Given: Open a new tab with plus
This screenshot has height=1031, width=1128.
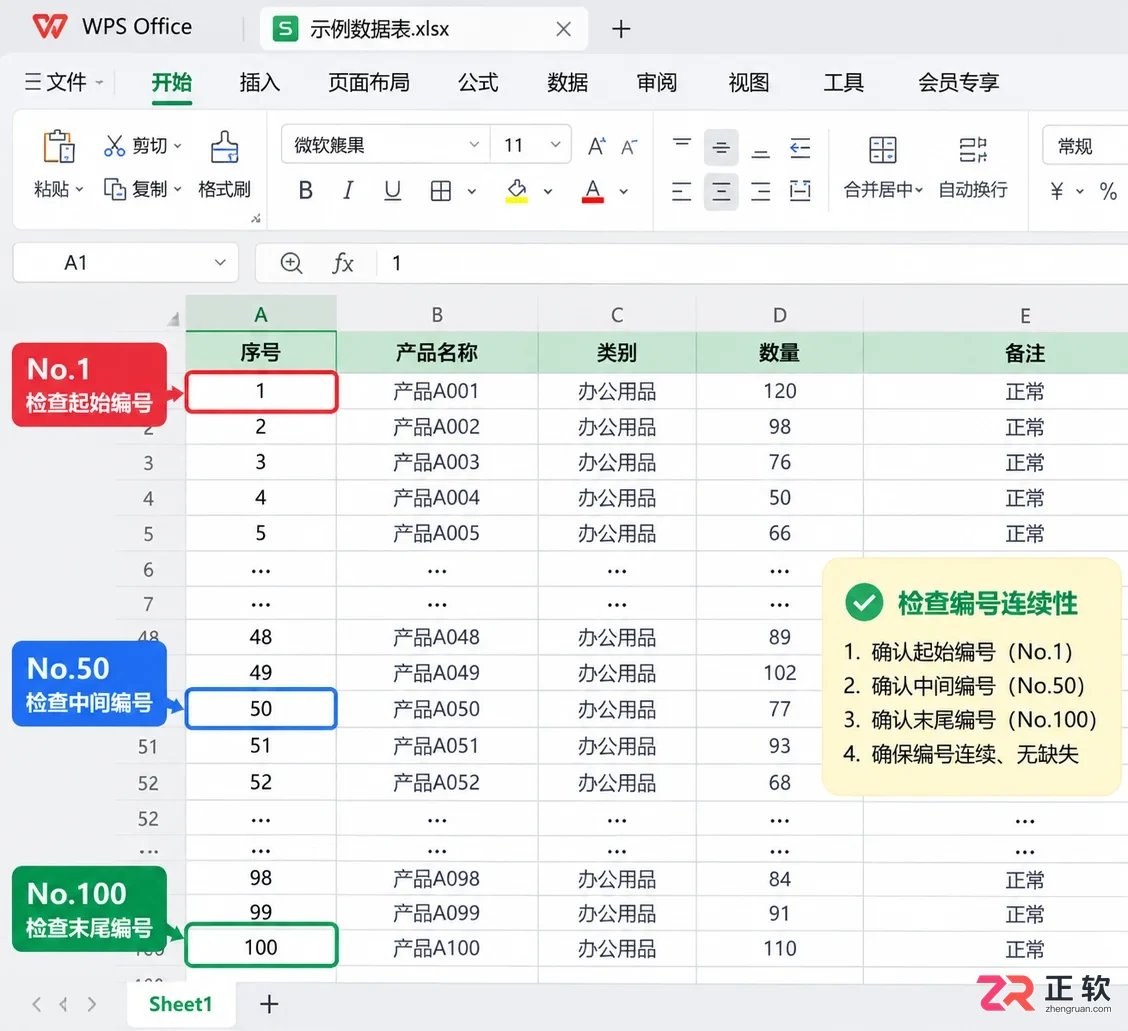Looking at the screenshot, I should click(621, 29).
